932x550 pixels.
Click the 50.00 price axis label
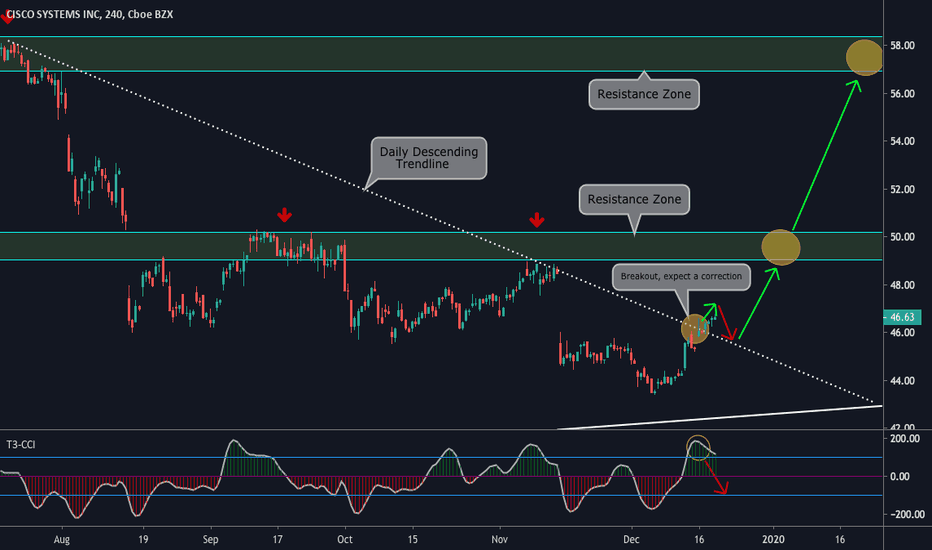coord(902,237)
